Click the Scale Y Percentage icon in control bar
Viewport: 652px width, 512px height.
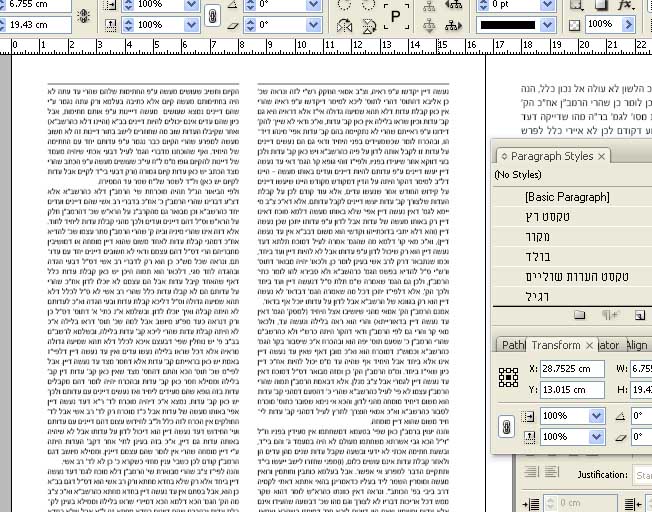(x=110, y=25)
